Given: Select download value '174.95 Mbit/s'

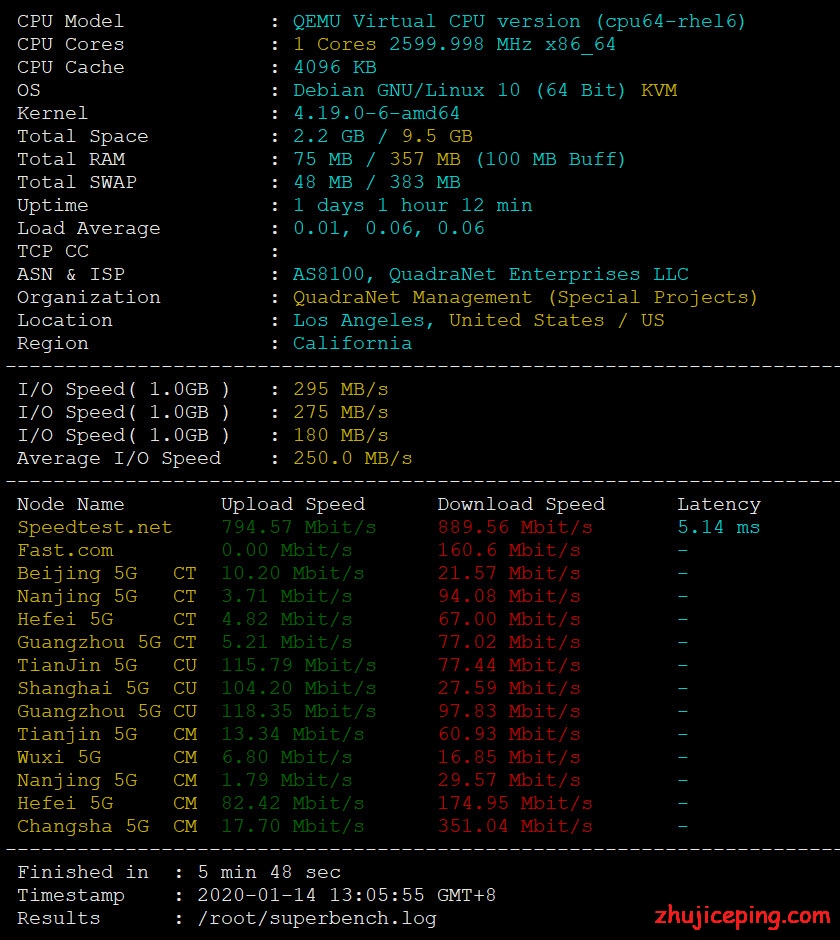Looking at the screenshot, I should tap(515, 803).
